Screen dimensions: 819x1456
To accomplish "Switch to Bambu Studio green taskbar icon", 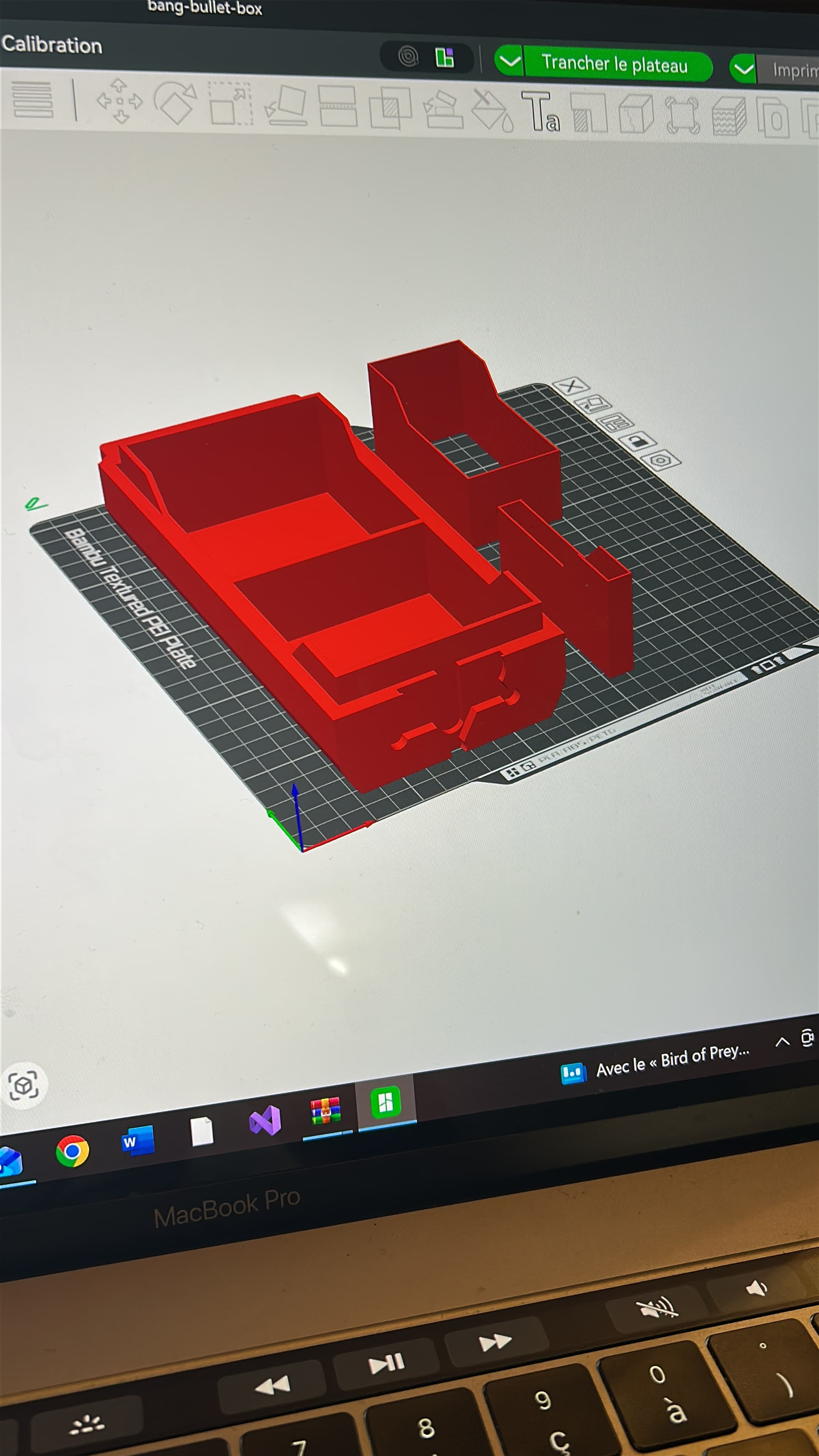I will pyautogui.click(x=386, y=1101).
